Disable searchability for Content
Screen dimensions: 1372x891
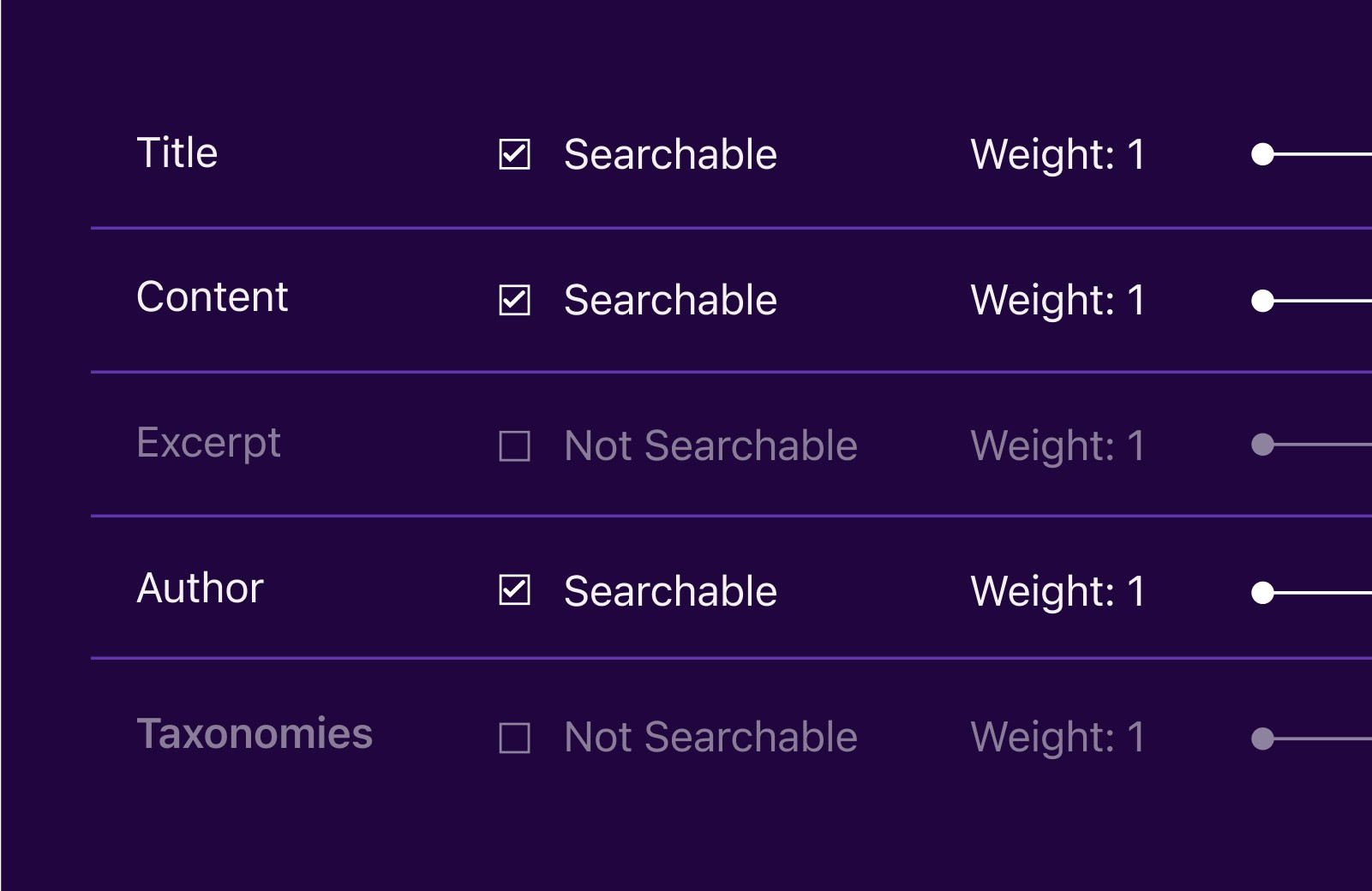tap(515, 300)
